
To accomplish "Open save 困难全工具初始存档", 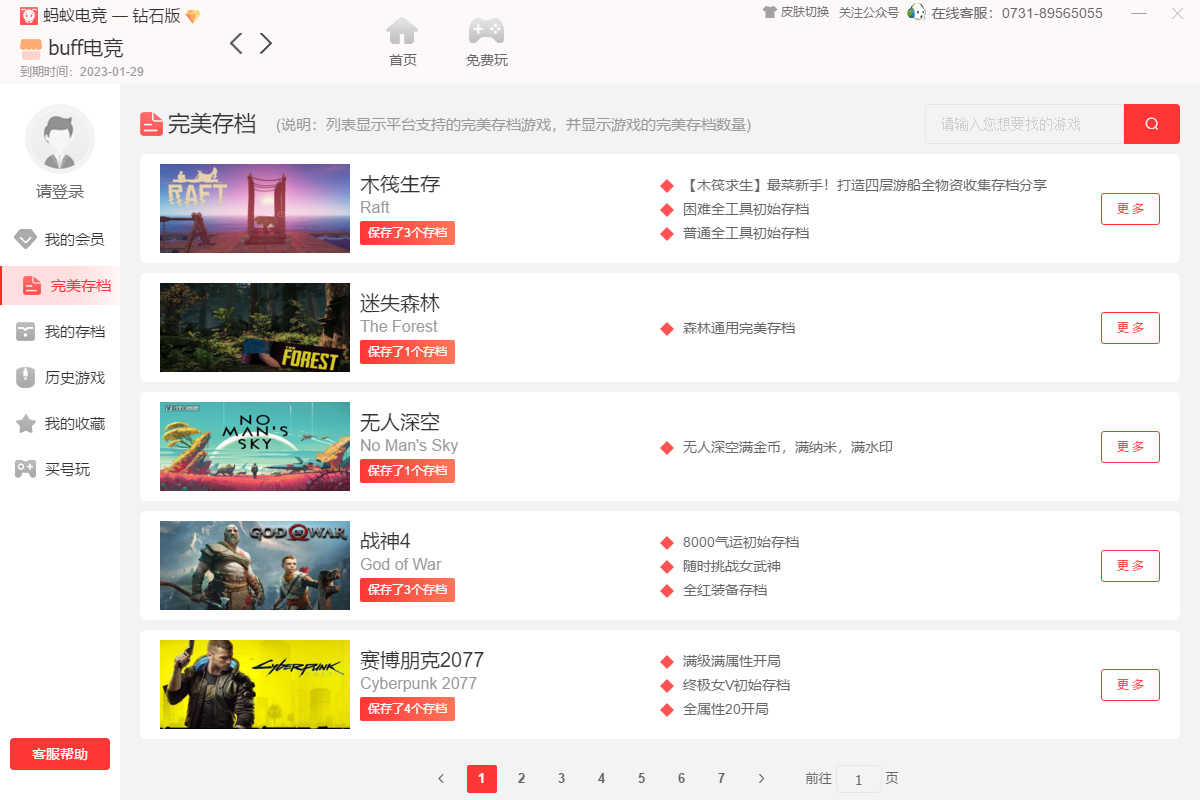I will 746,209.
